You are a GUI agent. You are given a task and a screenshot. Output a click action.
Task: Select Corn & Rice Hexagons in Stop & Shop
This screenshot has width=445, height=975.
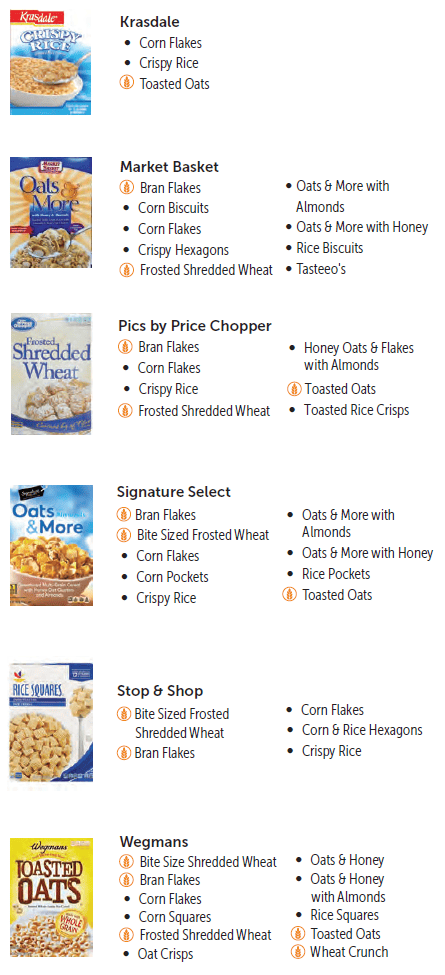click(362, 730)
